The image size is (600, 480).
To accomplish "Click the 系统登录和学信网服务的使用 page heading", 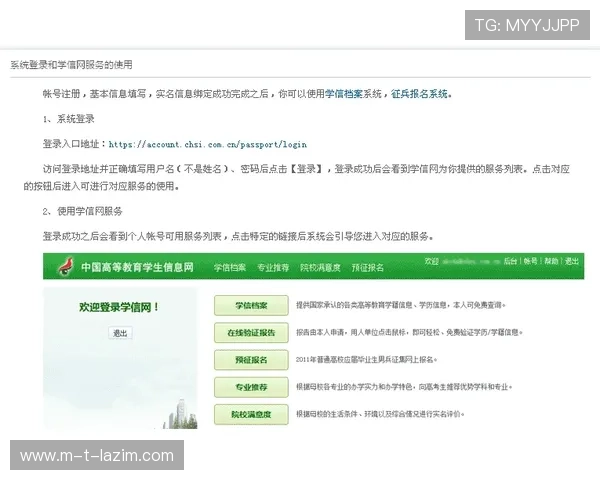I will 72,65.
